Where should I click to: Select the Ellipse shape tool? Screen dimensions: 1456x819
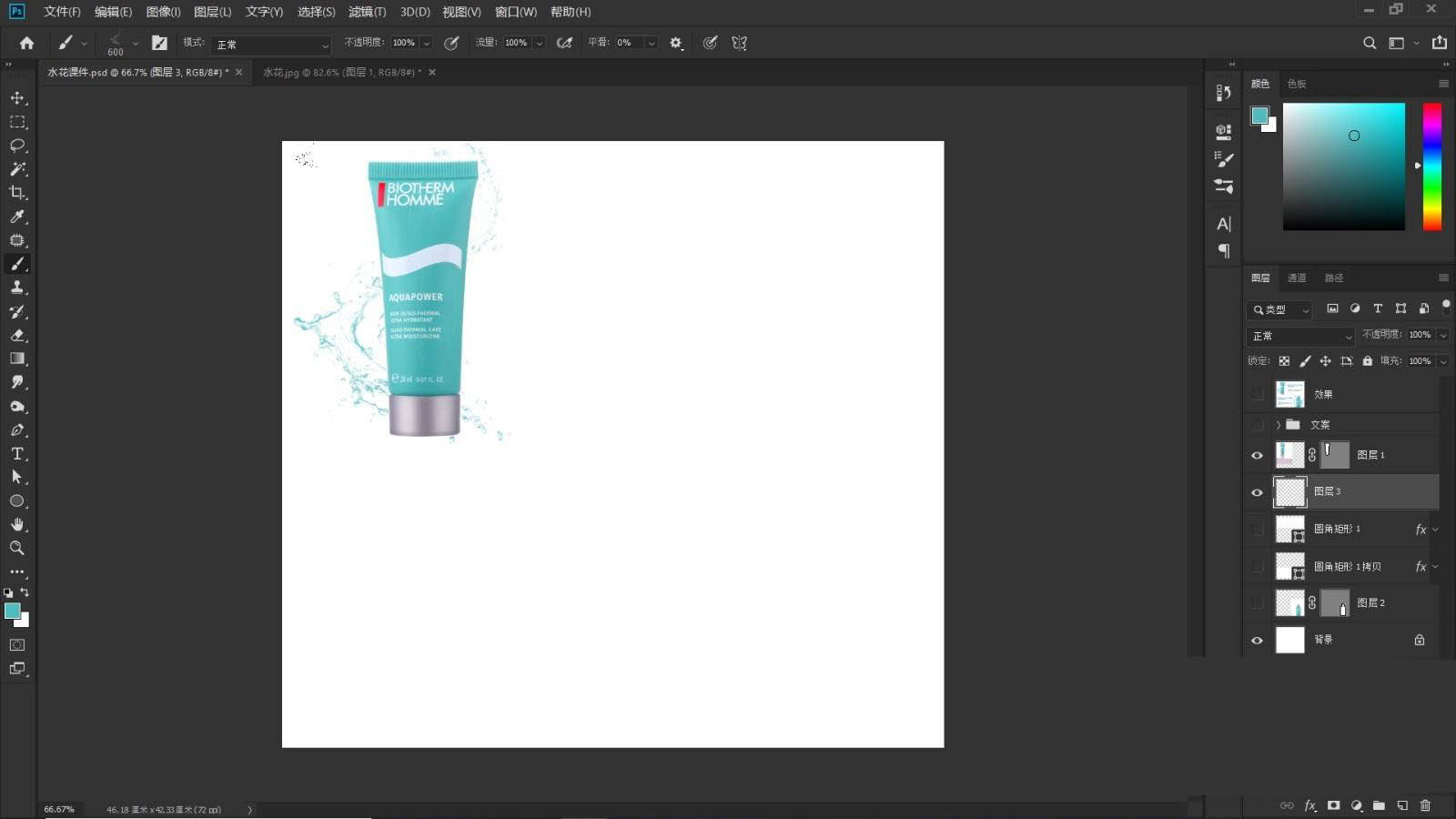tap(17, 500)
